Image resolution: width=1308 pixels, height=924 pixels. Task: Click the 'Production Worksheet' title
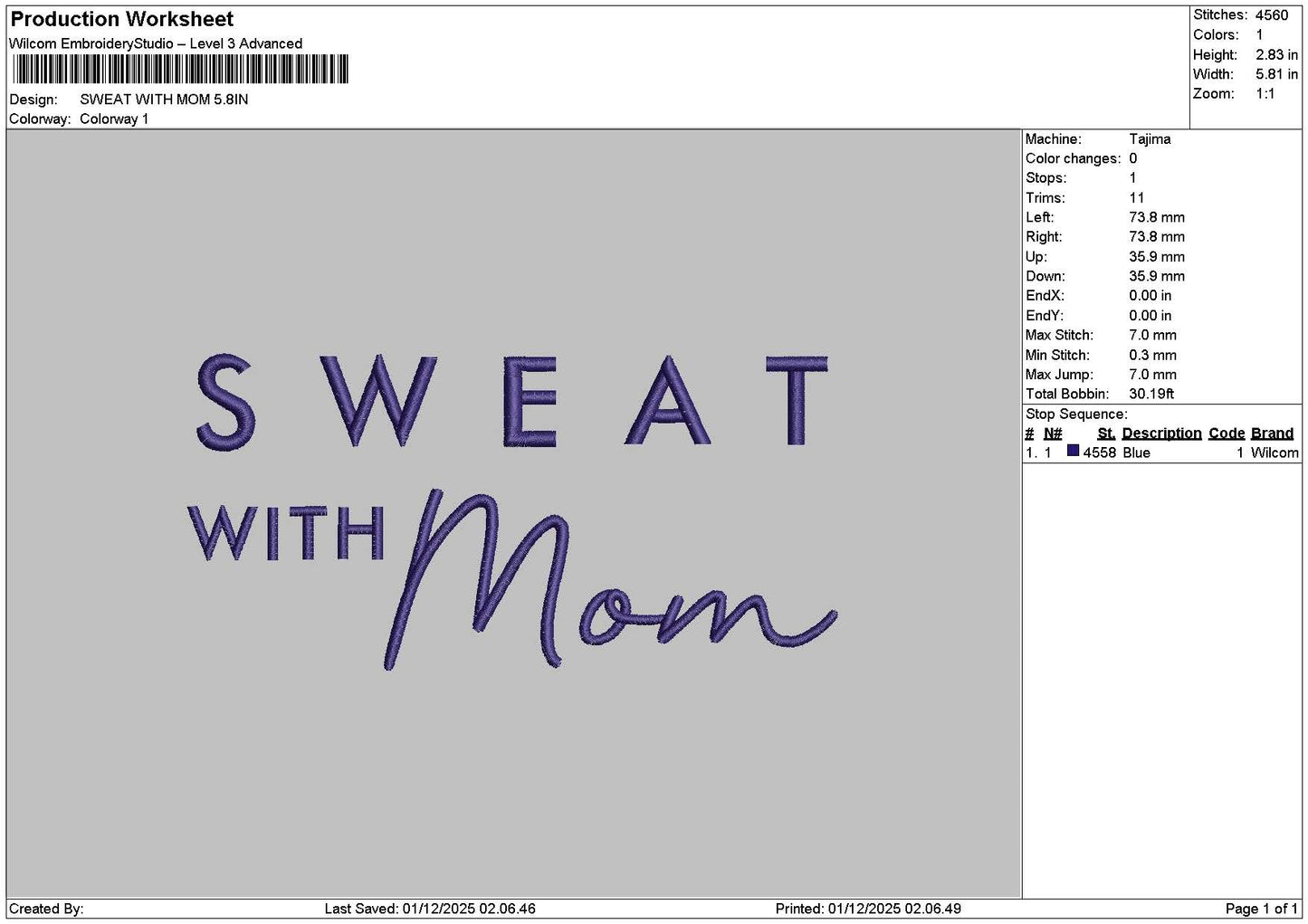(122, 19)
